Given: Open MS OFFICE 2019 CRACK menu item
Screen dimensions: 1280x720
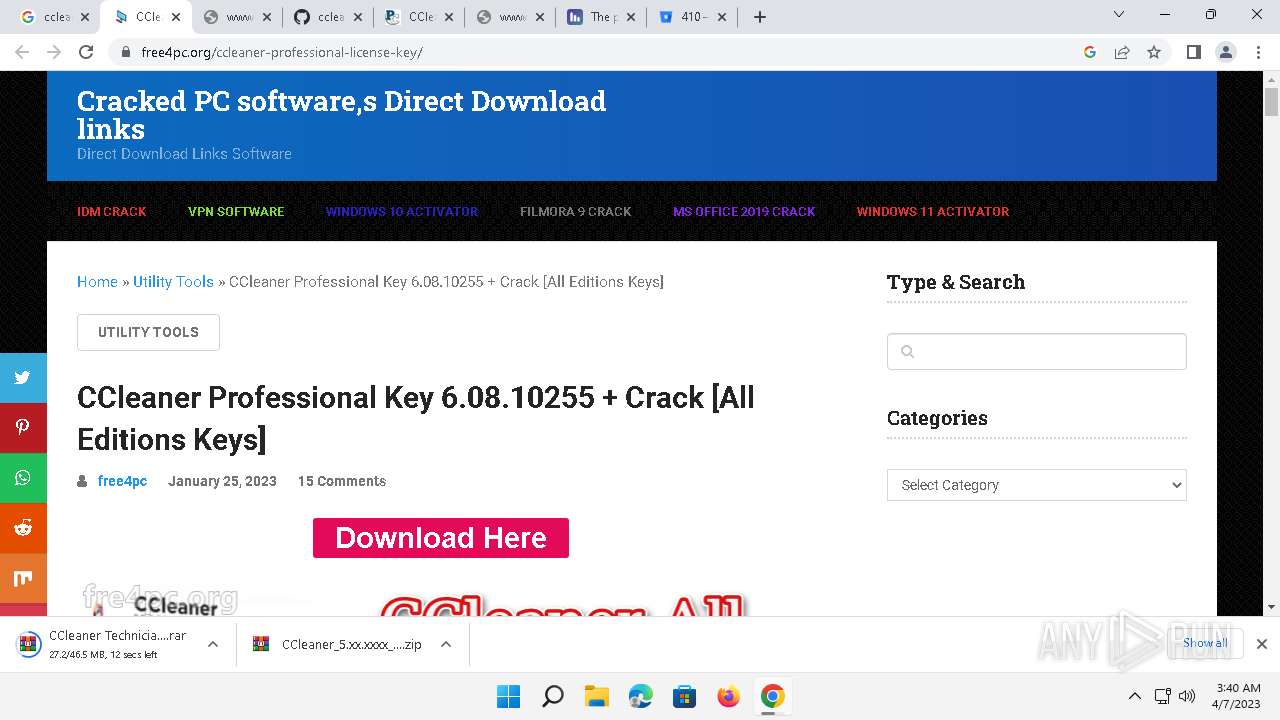Looking at the screenshot, I should point(744,212).
